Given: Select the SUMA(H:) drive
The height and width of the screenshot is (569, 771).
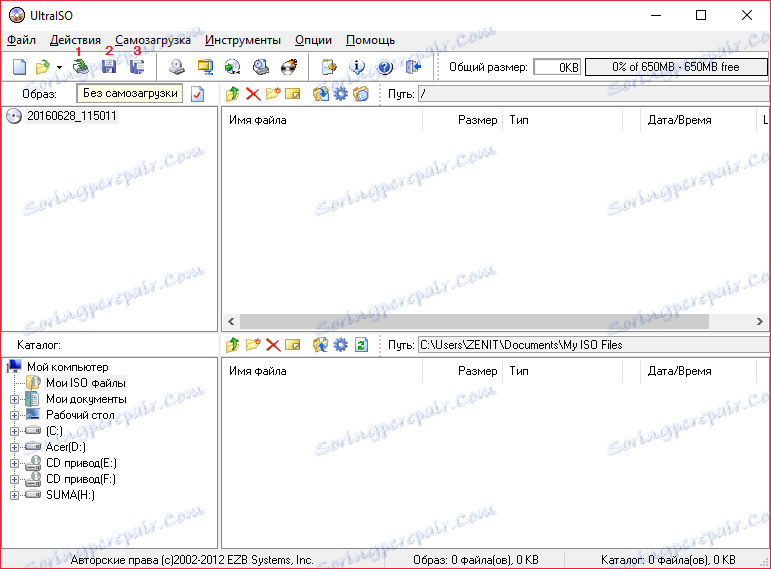Looking at the screenshot, I should coord(70,495).
